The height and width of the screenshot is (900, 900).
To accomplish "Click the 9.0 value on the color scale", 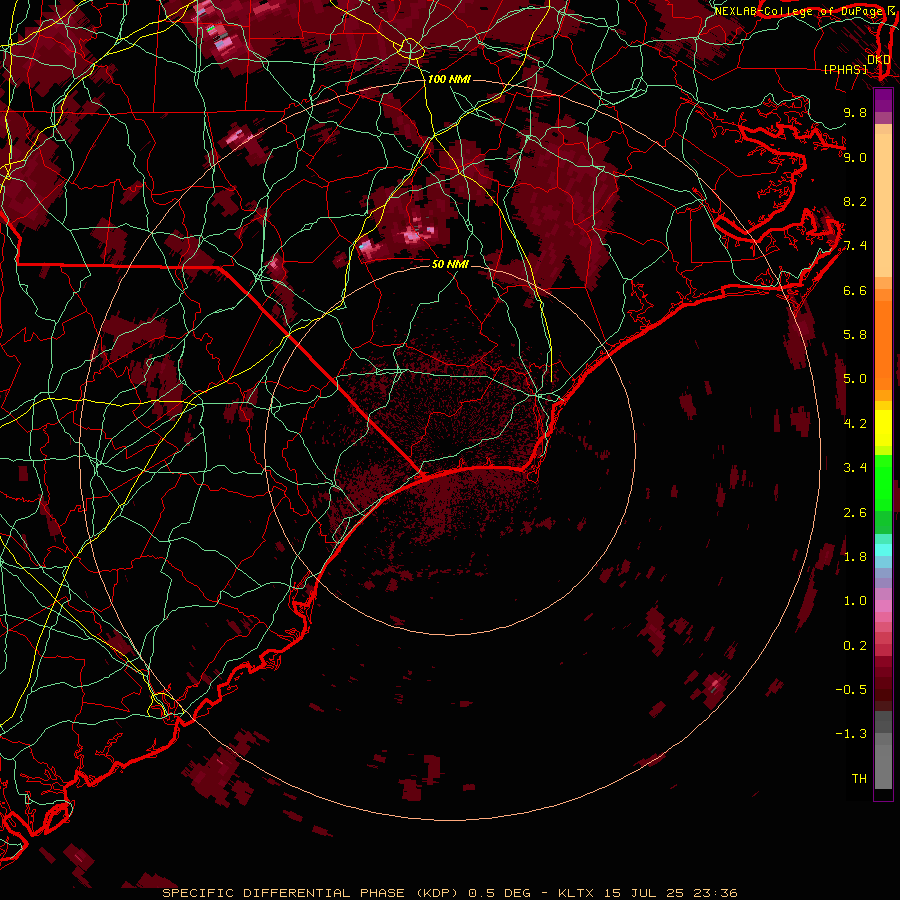I will pos(855,157).
